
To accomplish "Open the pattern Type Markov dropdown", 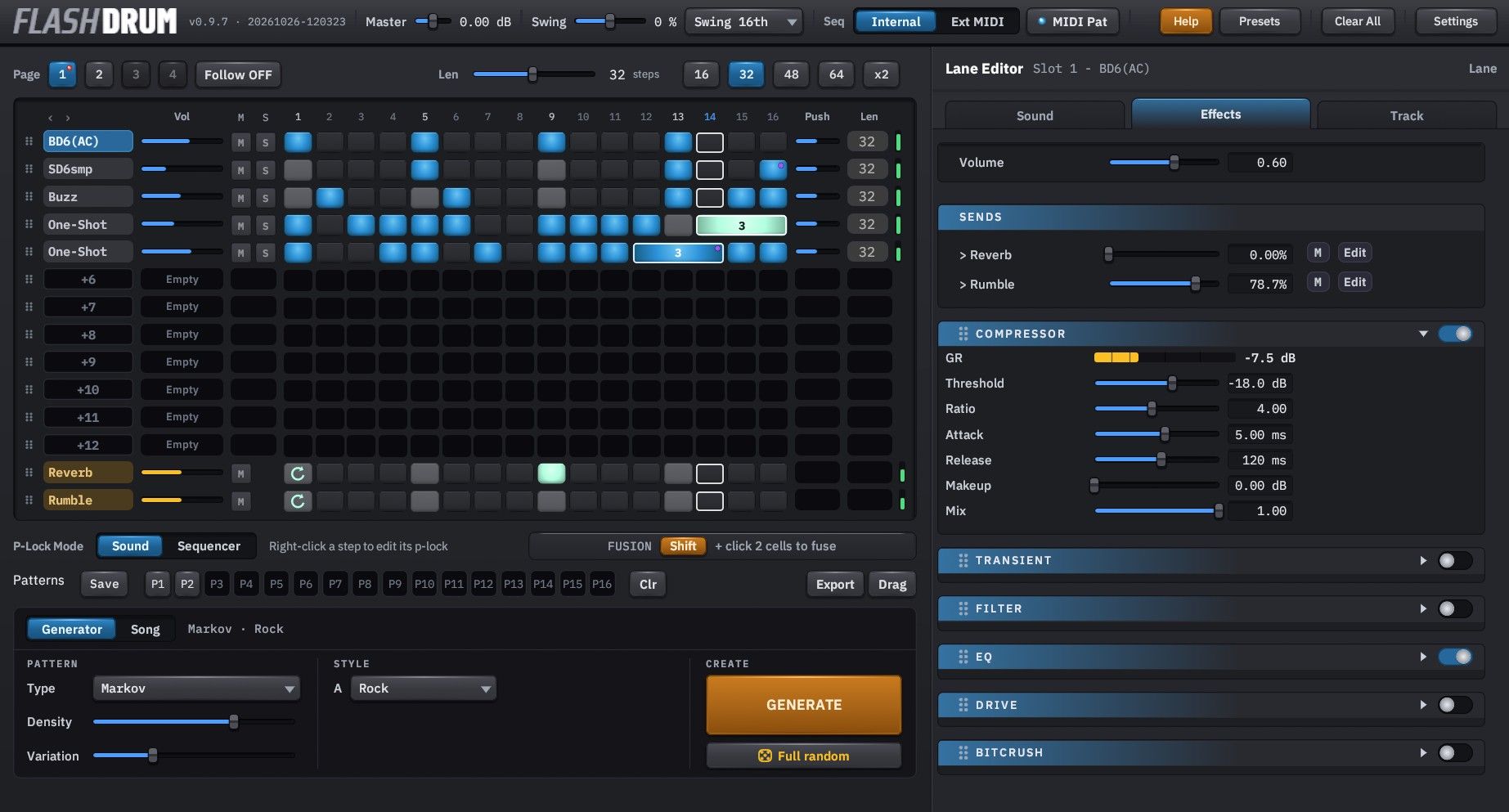I will coord(196,689).
